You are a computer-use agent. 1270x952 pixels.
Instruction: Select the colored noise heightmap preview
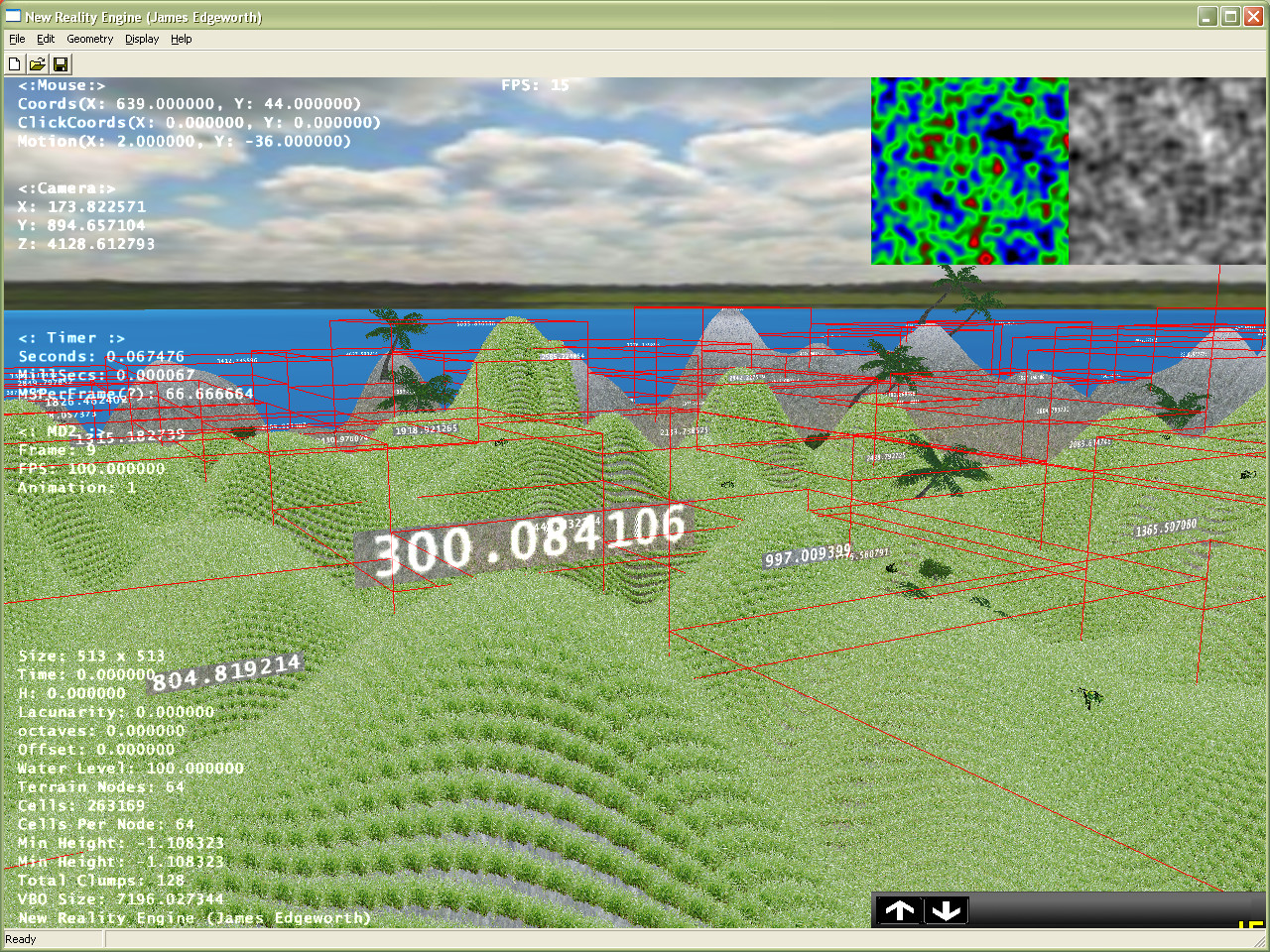969,170
